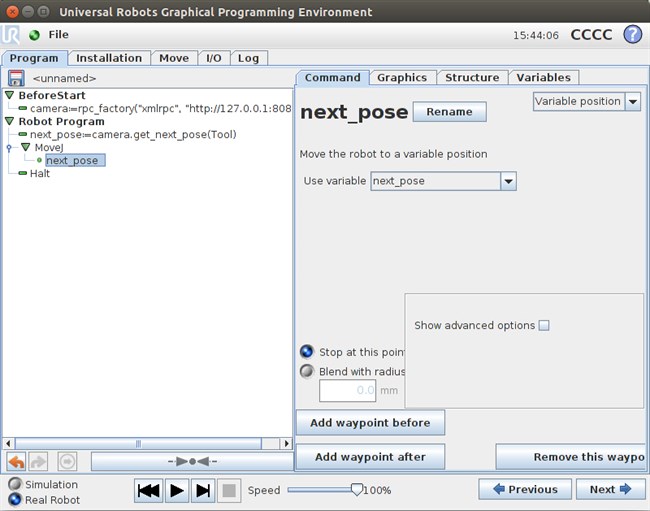Click scrollbar right arrow under program tree

pos(286,443)
